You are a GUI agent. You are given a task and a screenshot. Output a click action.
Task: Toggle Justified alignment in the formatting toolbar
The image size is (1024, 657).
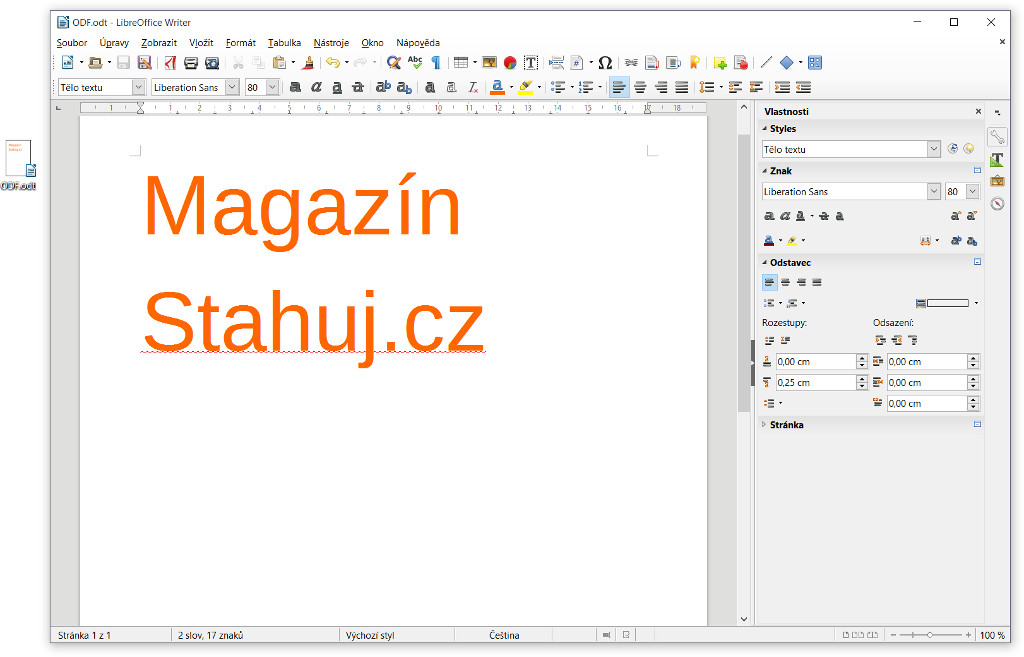pyautogui.click(x=682, y=88)
